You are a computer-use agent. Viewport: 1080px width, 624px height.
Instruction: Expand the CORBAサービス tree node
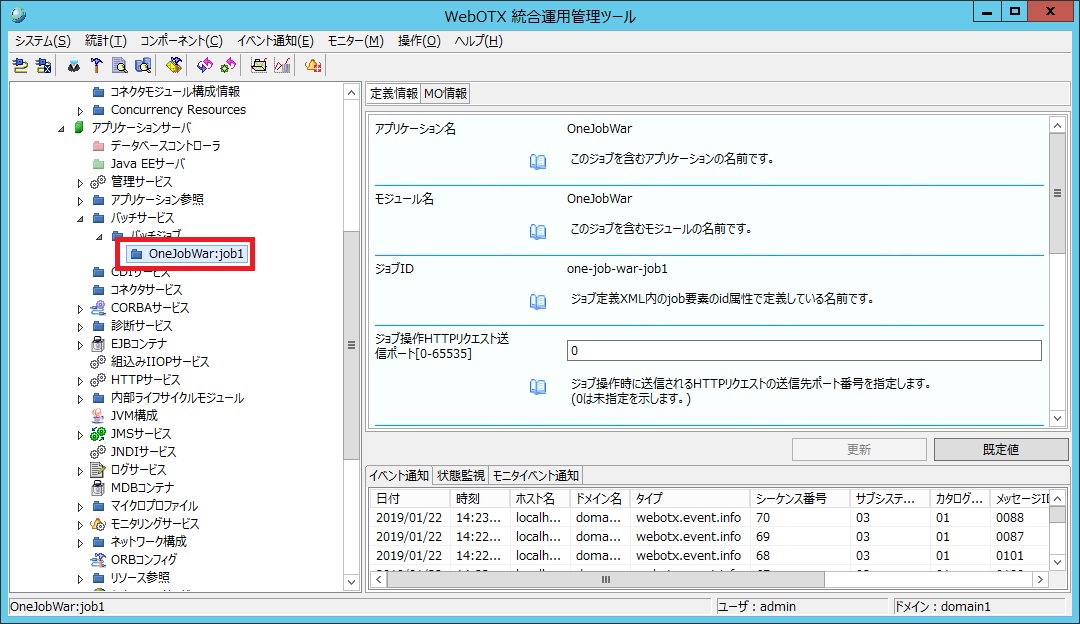(x=81, y=308)
